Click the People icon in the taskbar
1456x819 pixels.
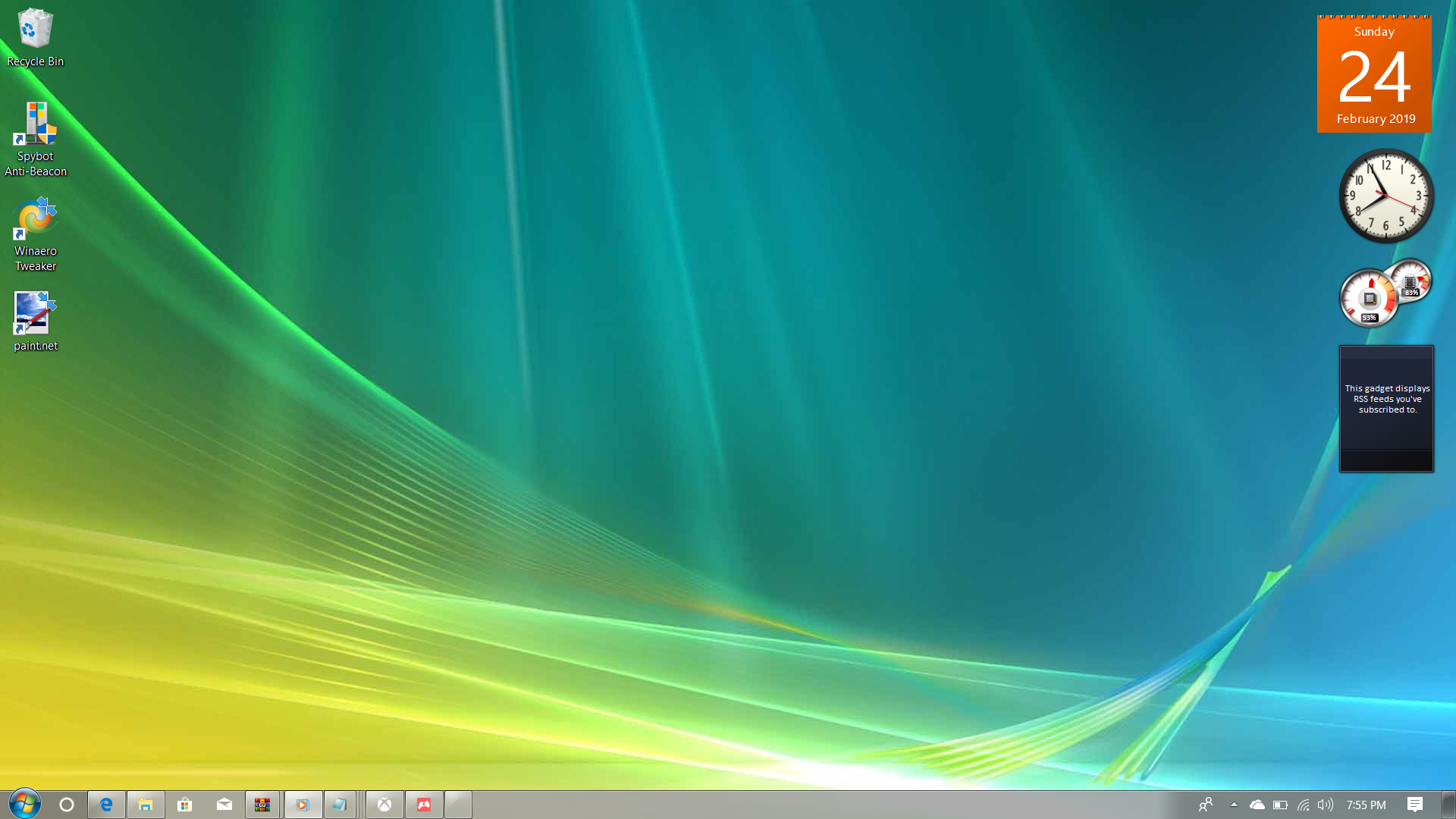[1206, 805]
